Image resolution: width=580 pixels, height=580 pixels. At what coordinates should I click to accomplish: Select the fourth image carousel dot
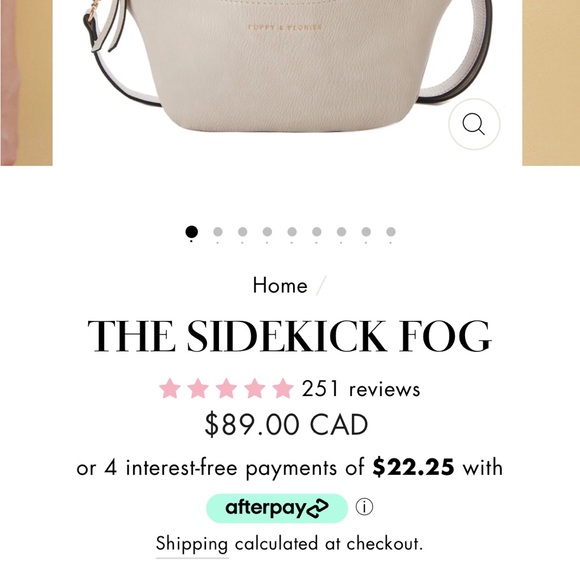[267, 232]
